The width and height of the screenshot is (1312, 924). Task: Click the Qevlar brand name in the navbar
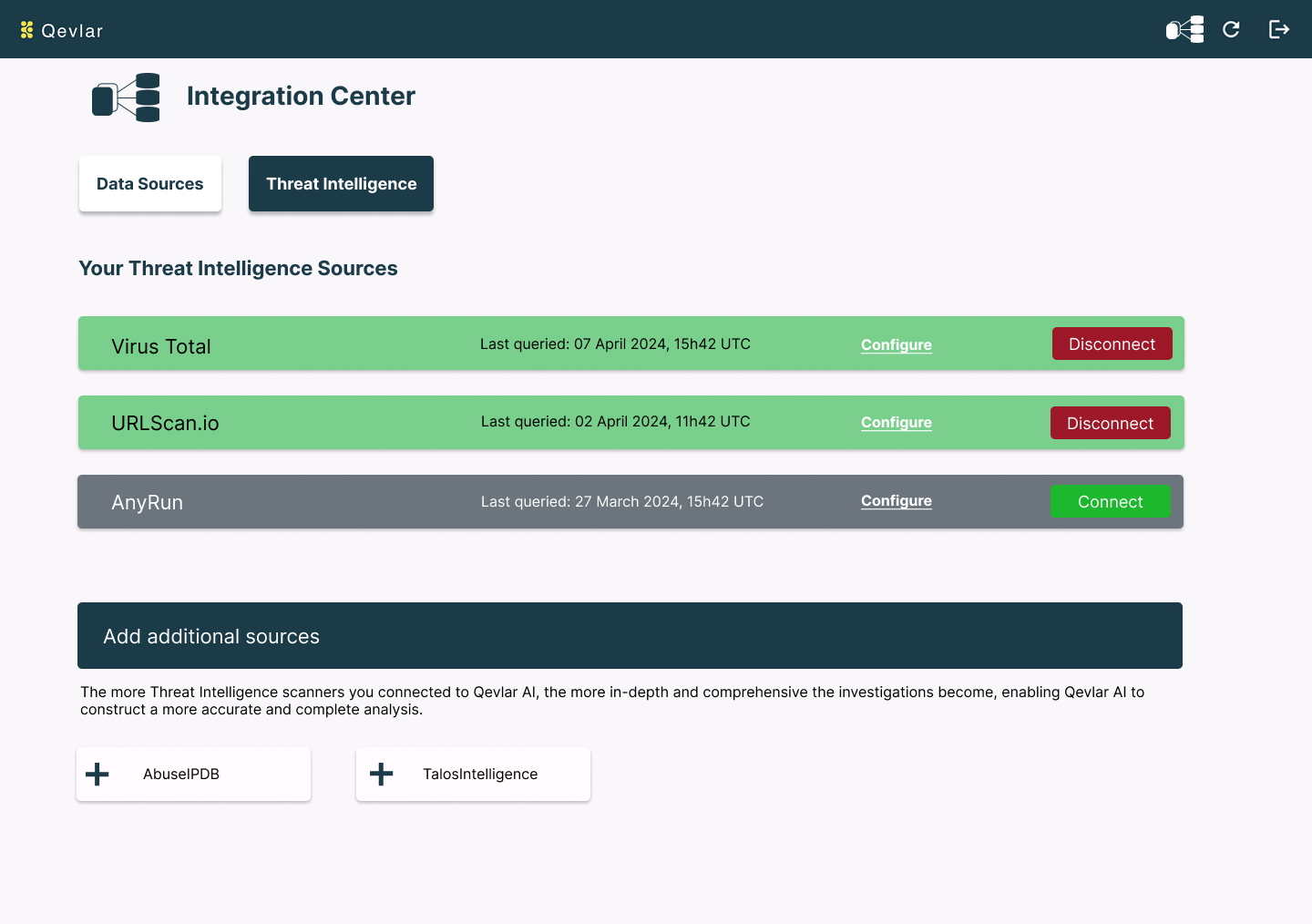71,29
